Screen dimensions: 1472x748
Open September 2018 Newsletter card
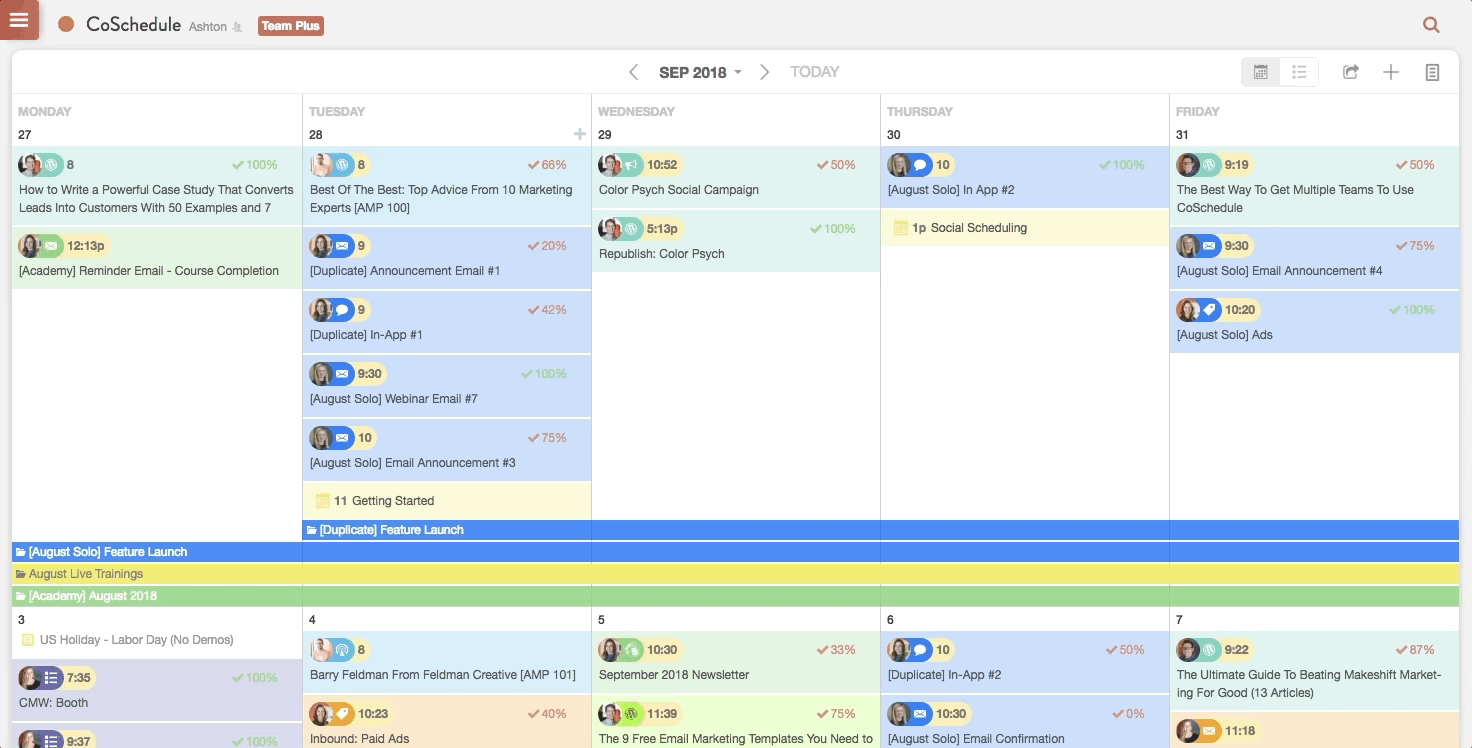click(x=735, y=662)
